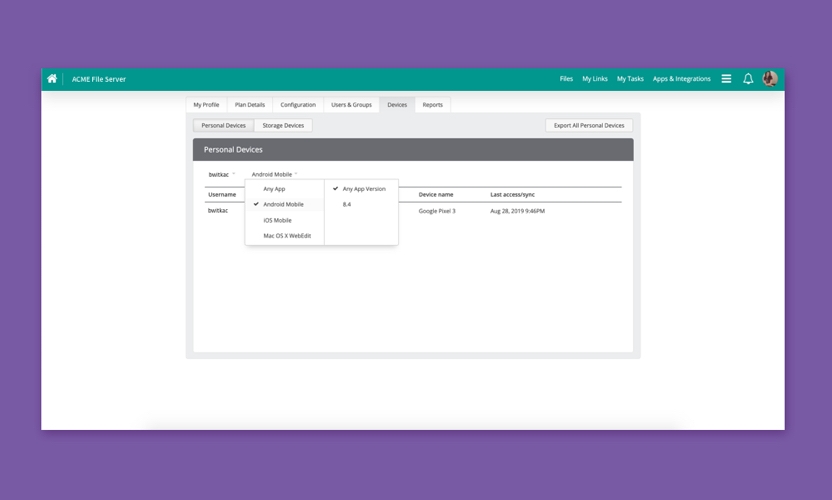Screen dimensions: 832x500
Task: Expand the bwitkac user filter dropdown
Action: tap(222, 175)
